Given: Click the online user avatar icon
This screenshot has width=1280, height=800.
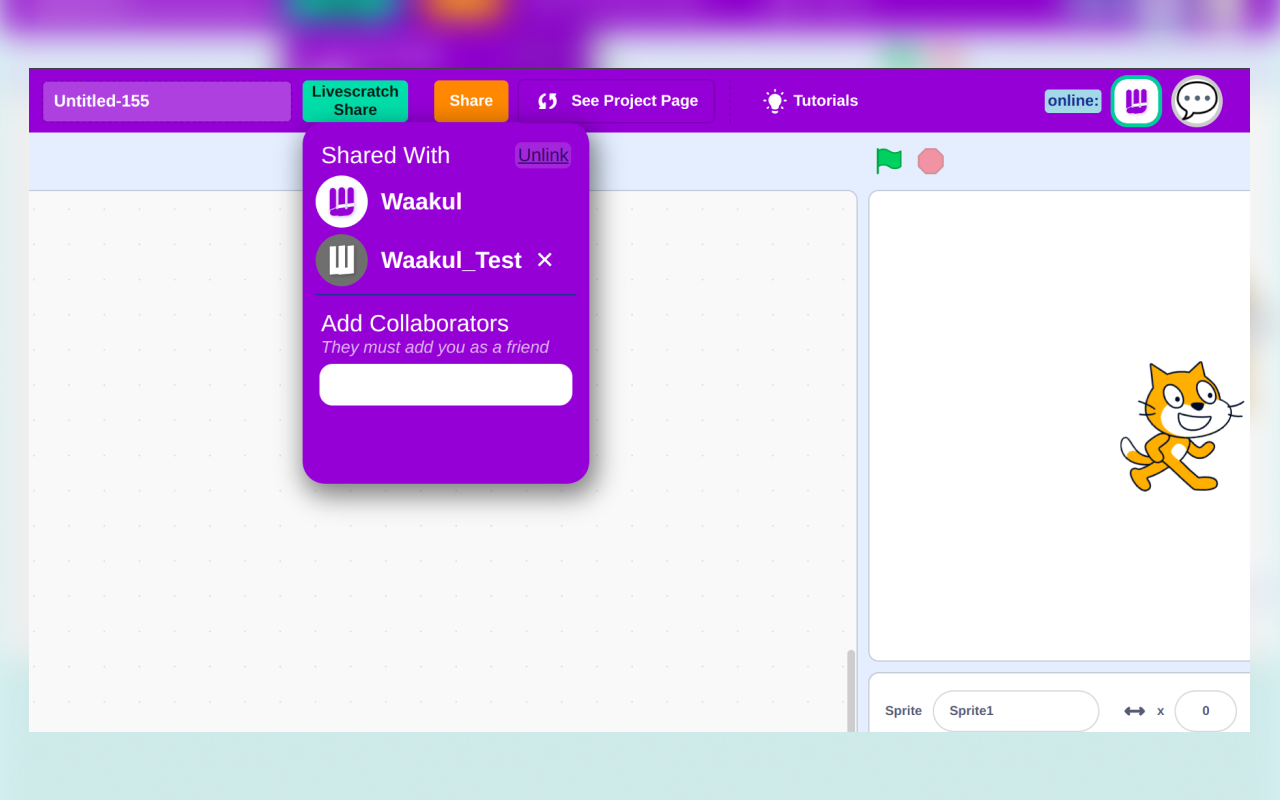Looking at the screenshot, I should coord(1136,101).
